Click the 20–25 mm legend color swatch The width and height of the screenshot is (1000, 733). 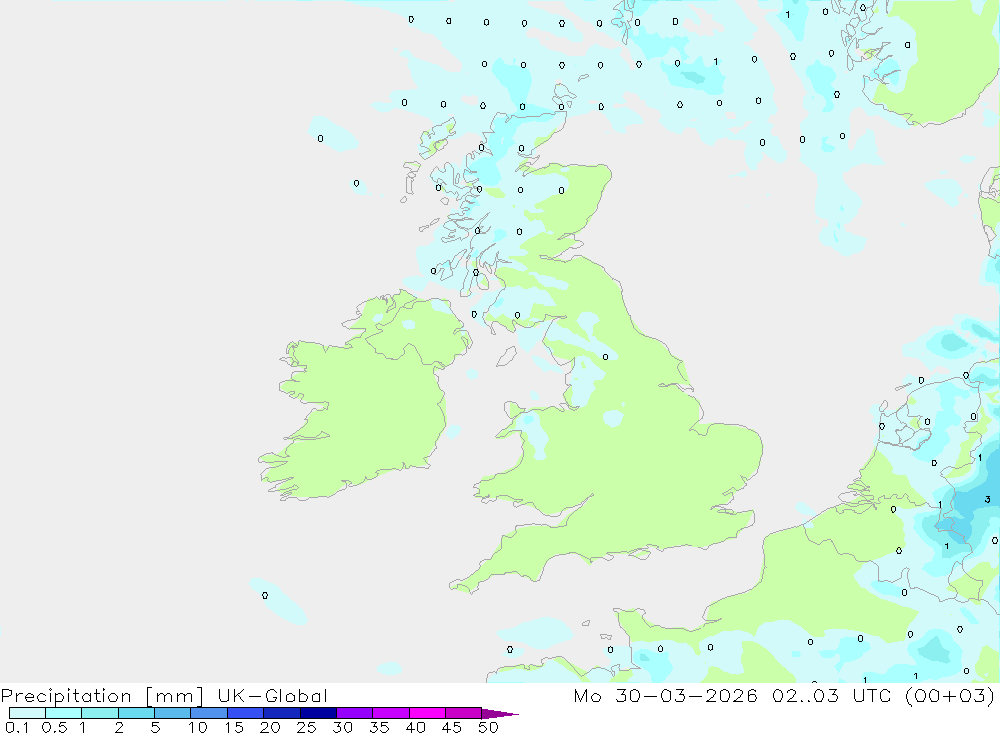pyautogui.click(x=281, y=713)
